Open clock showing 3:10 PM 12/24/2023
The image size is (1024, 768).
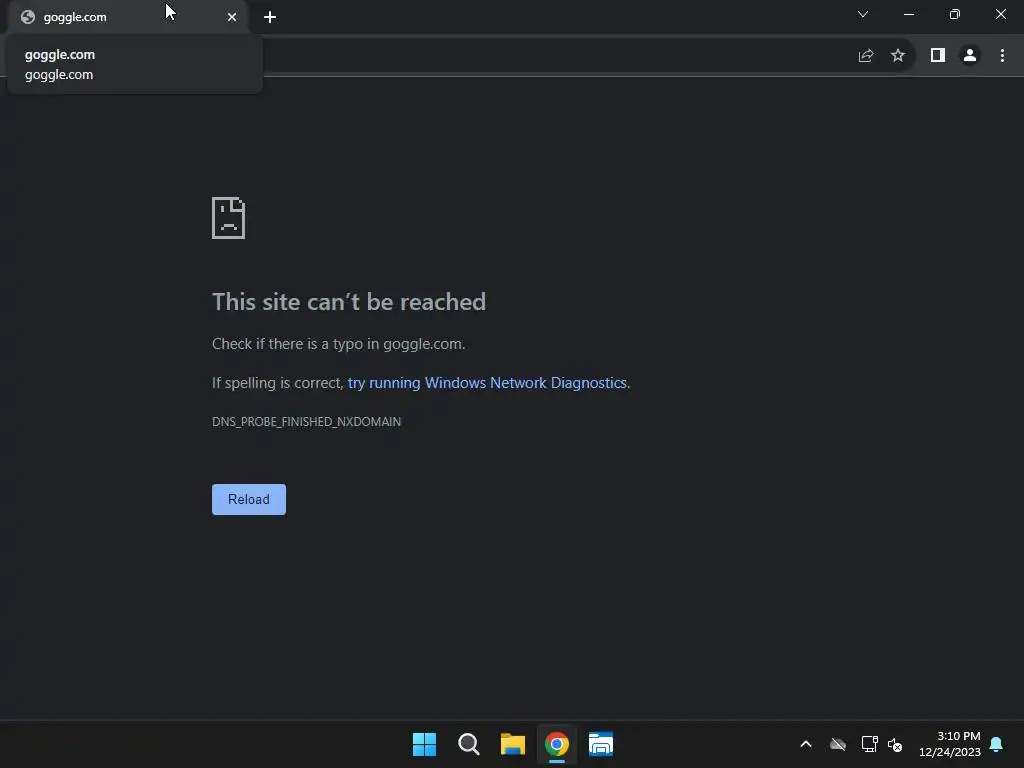[x=950, y=744]
